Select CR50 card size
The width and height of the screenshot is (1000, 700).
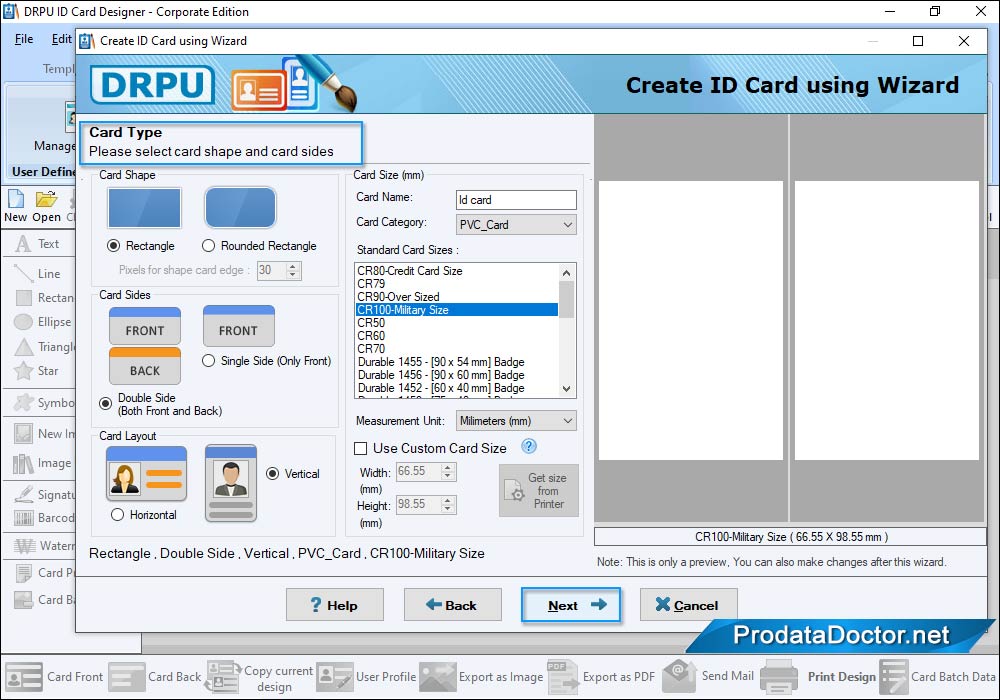pos(457,323)
